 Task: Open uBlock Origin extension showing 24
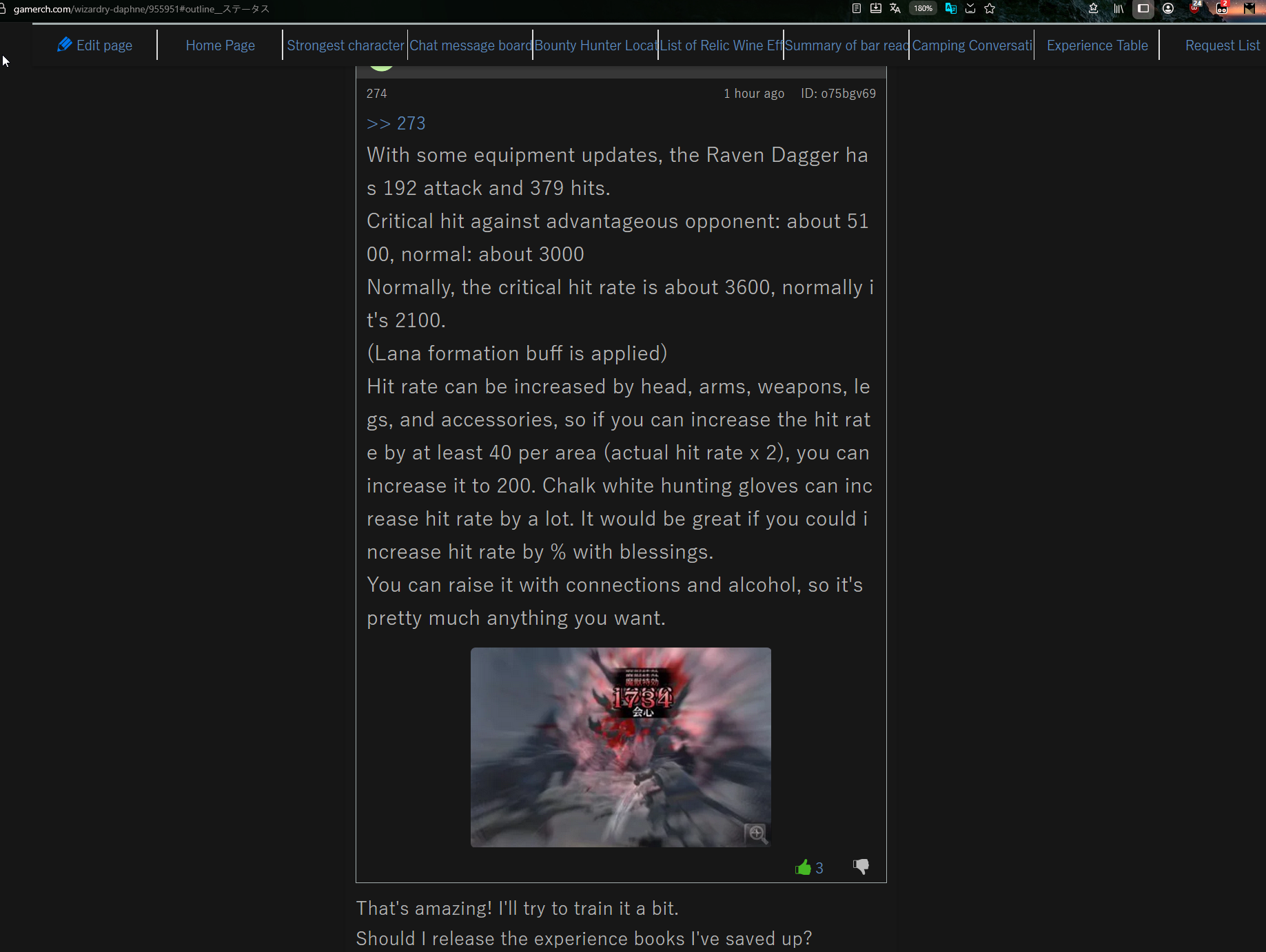pos(1195,8)
